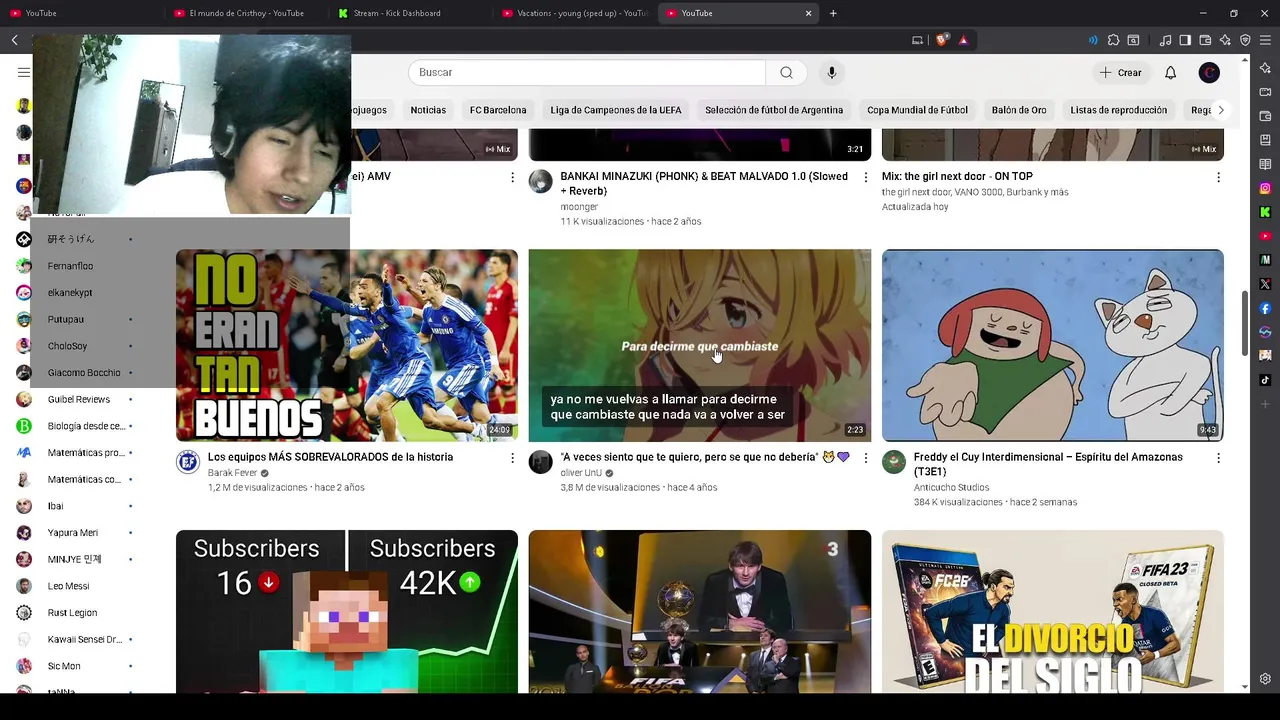Add a new item to the browser sidebar
This screenshot has width=1280, height=720.
pos(1265,404)
